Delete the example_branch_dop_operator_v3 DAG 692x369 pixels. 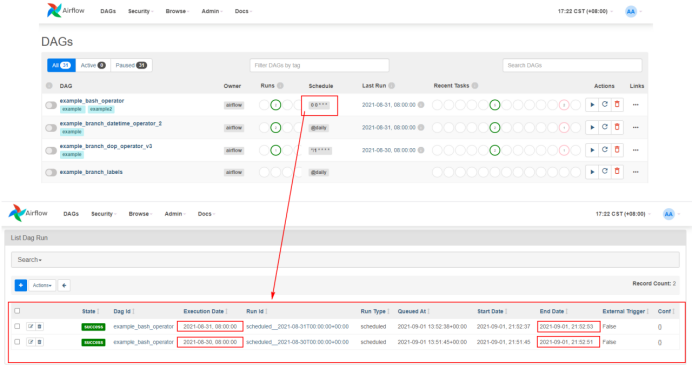(617, 150)
